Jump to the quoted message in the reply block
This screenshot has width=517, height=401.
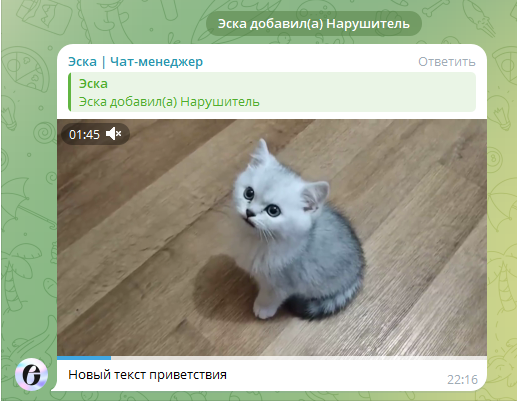[x=272, y=92]
